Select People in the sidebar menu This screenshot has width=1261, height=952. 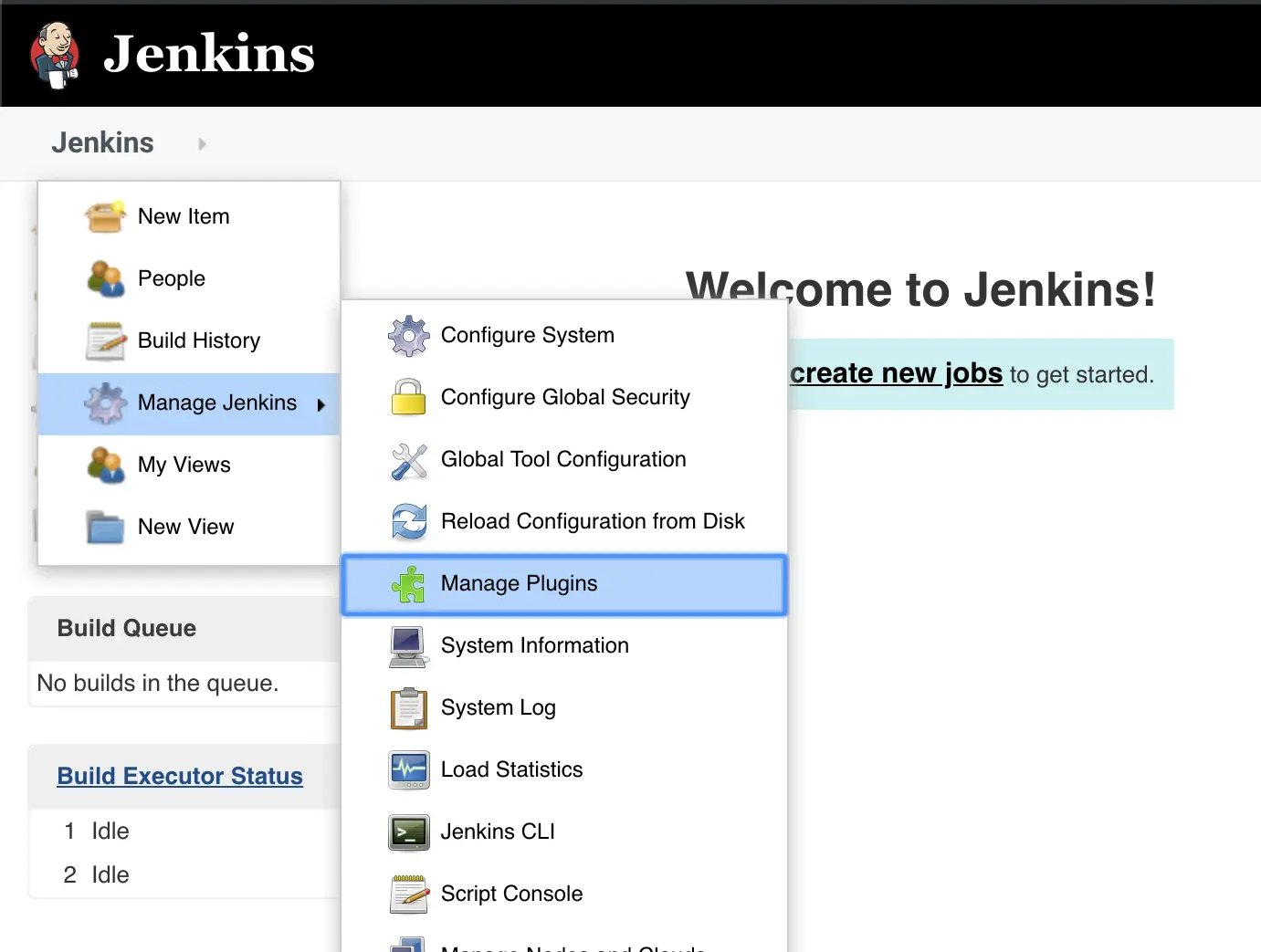pos(189,278)
